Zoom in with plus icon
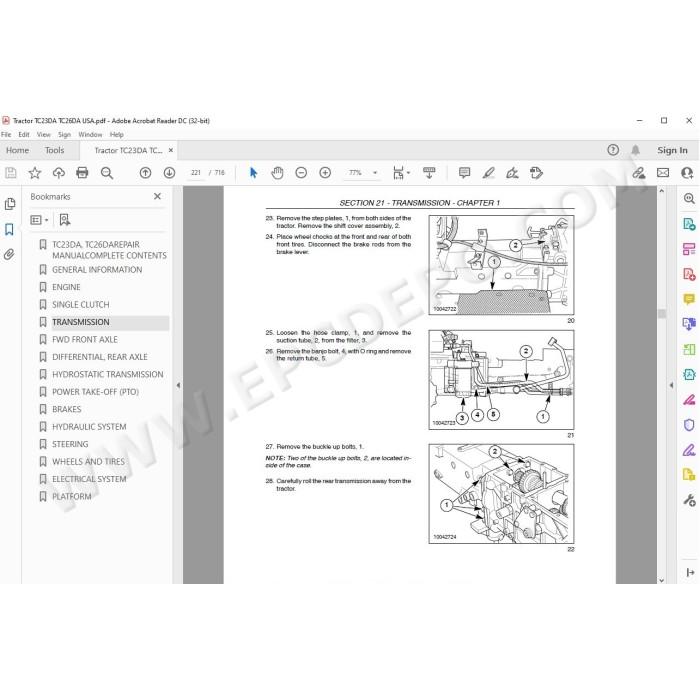Image resolution: width=700 pixels, height=700 pixels. (x=325, y=173)
